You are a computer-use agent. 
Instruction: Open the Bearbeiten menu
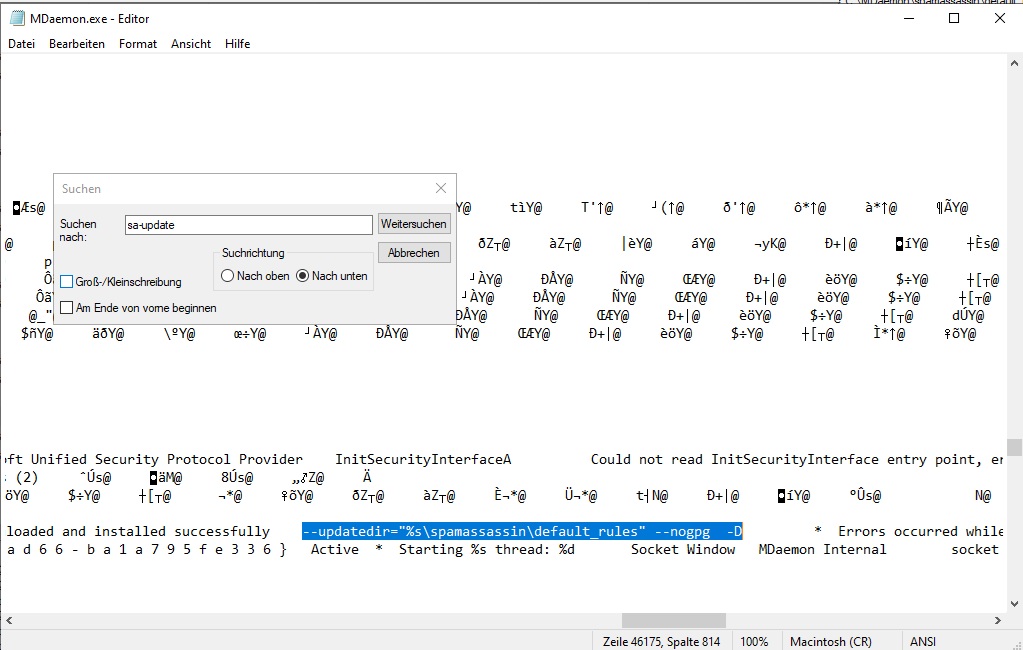click(x=77, y=44)
